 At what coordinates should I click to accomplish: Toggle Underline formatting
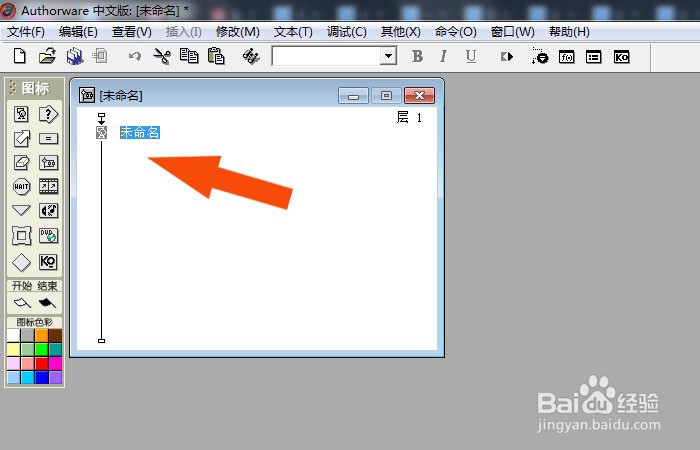coord(471,56)
